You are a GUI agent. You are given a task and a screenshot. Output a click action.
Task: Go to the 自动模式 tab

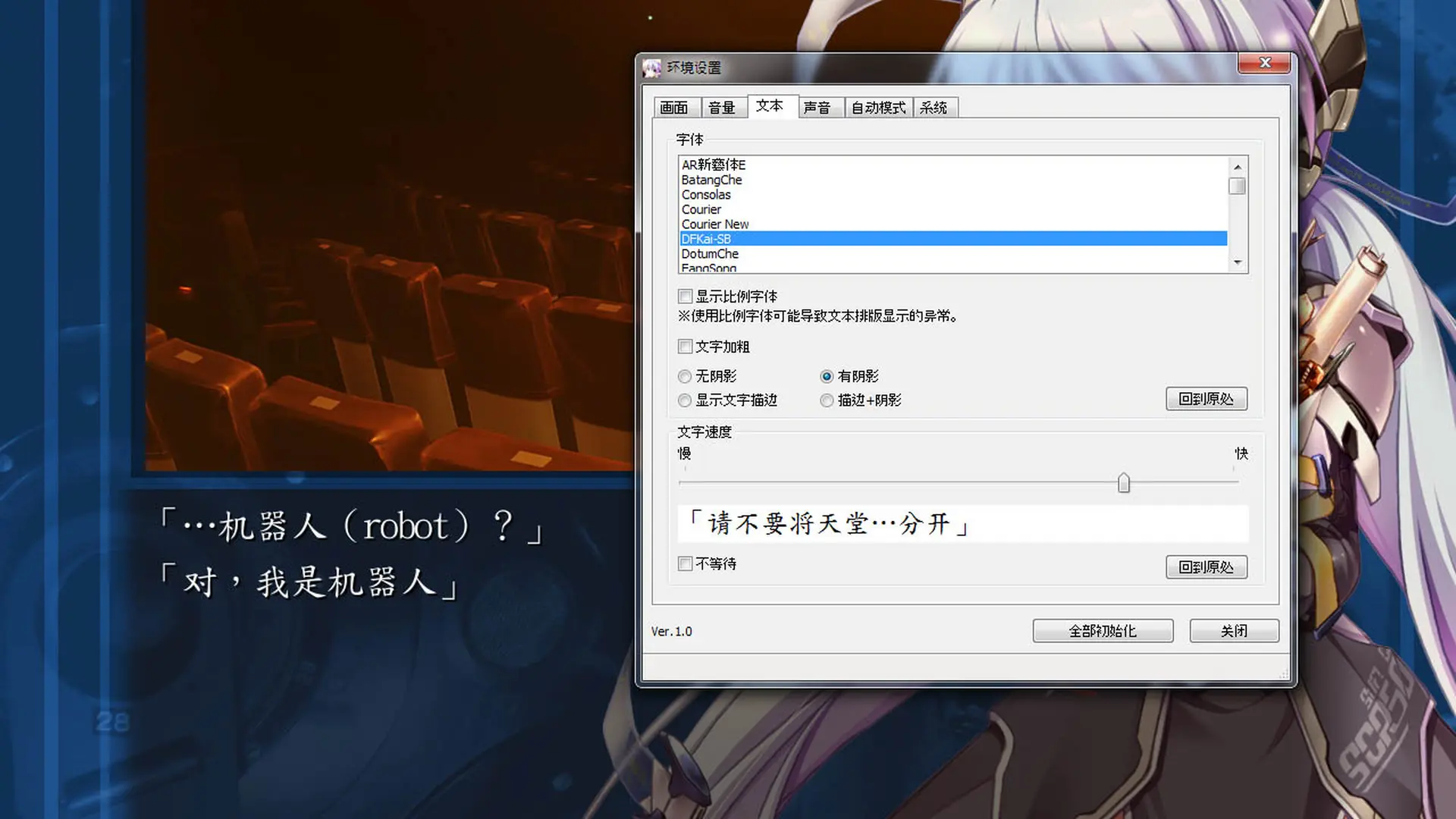tap(878, 108)
